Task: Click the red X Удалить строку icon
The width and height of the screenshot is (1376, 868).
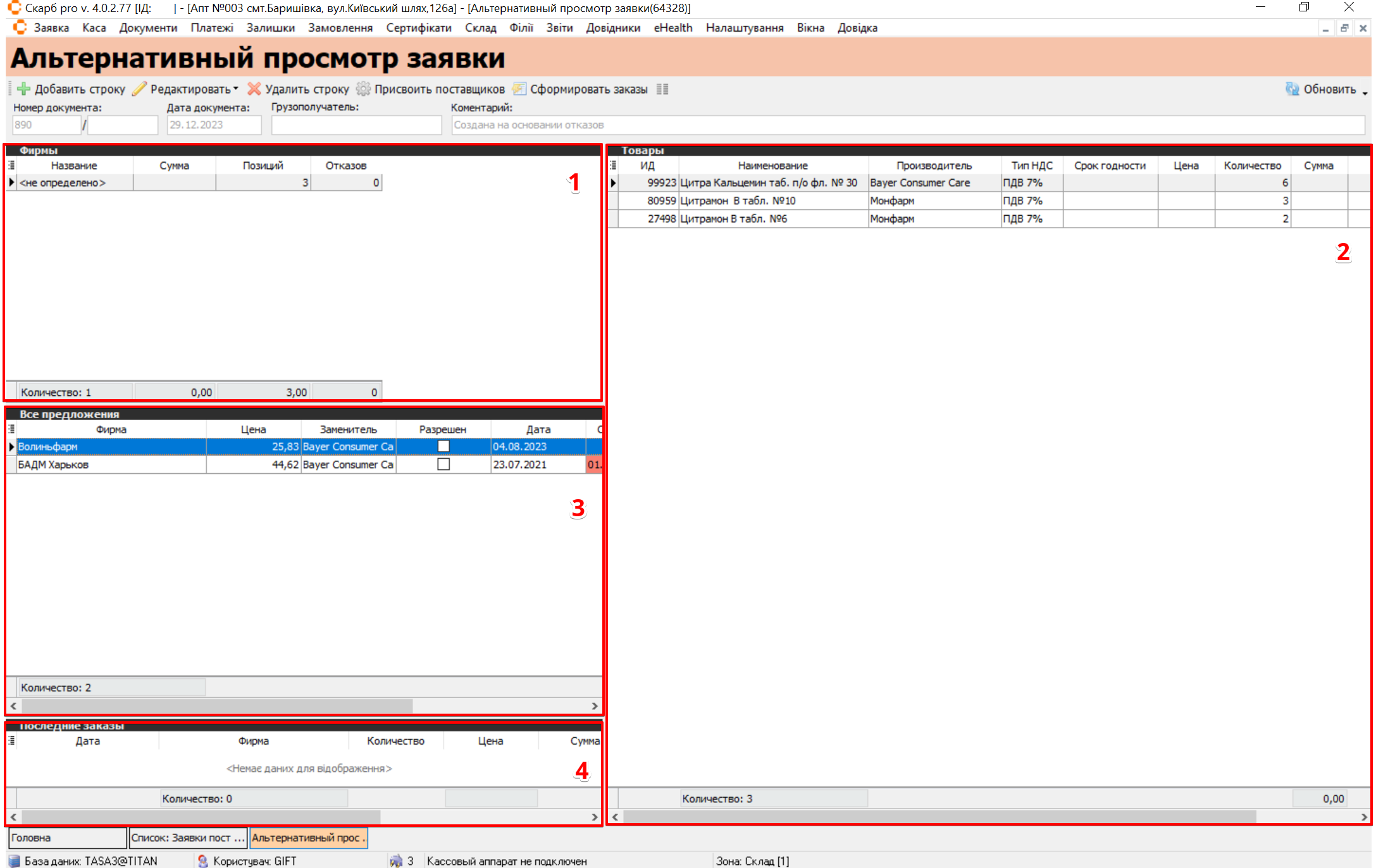Action: [254, 89]
